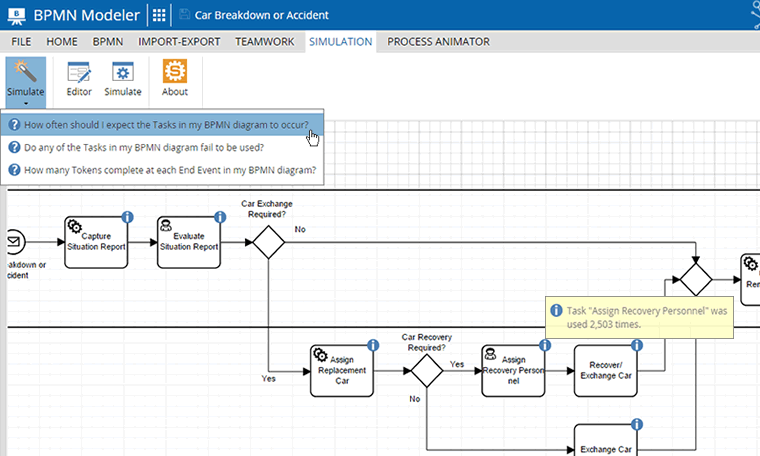Click 'Yes' label beside Car Recovery gateway
The image size is (760, 456).
pos(457,364)
